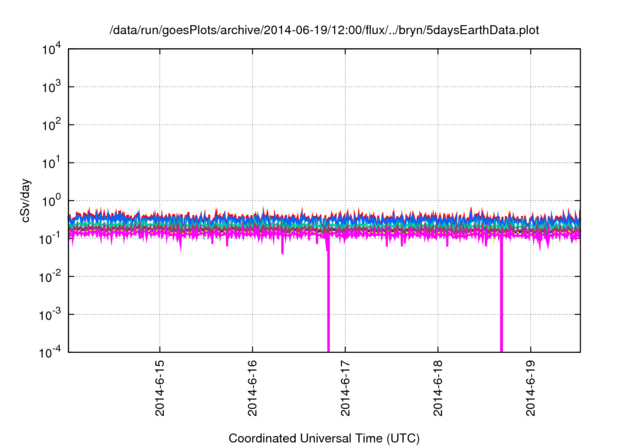
Task: Click the 2014-6-16 date tick label
Action: [252, 388]
